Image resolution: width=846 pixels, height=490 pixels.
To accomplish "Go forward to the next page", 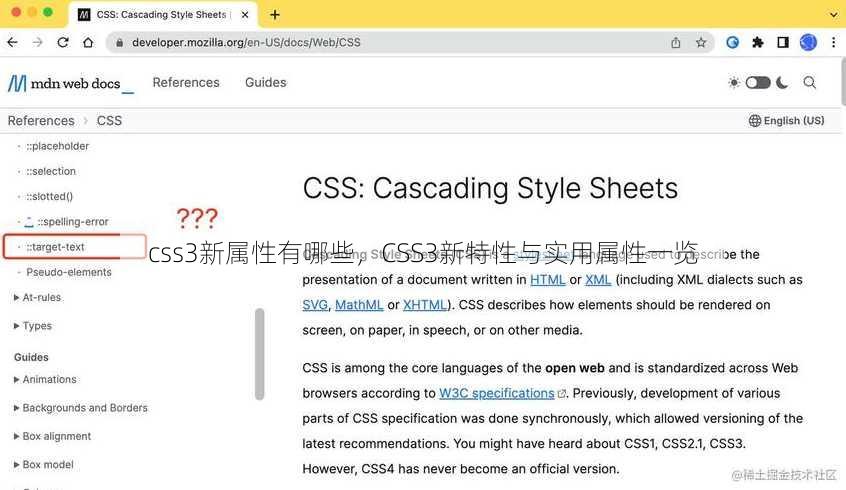I will [37, 42].
